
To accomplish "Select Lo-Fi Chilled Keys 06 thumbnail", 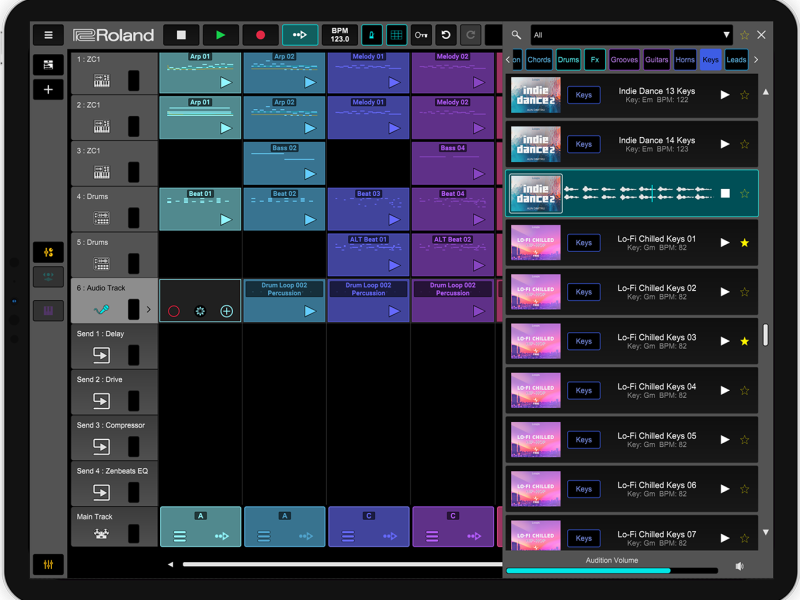I will 536,489.
